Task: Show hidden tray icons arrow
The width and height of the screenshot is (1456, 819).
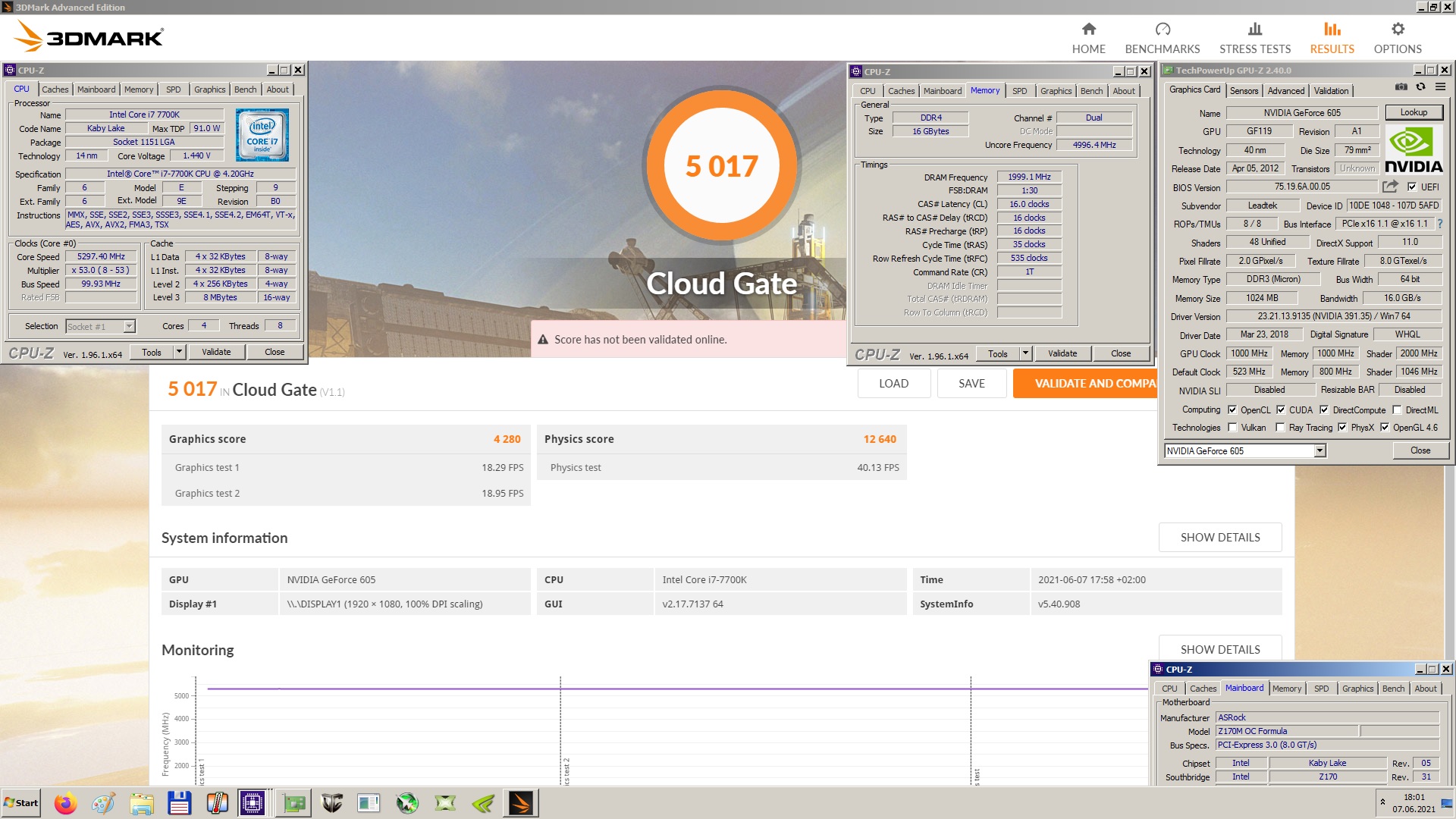Action: click(x=1382, y=802)
